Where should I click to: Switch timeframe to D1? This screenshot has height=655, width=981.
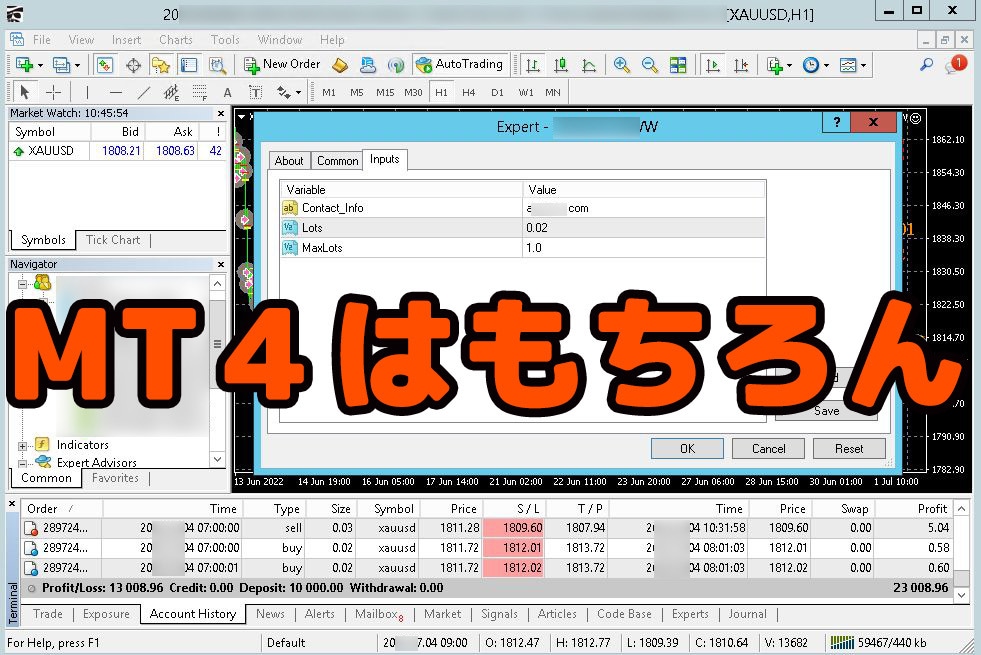pyautogui.click(x=497, y=93)
